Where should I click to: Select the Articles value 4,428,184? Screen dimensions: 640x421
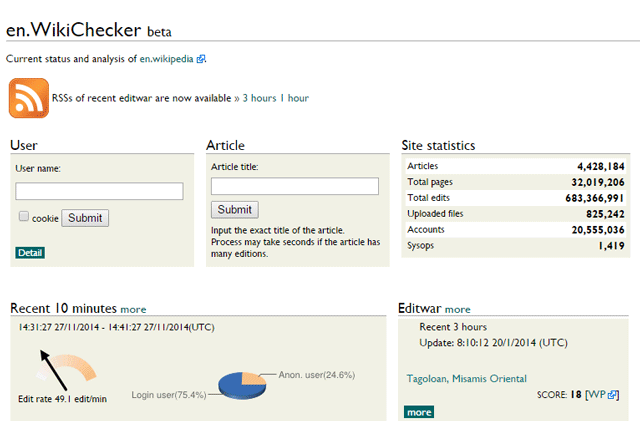600,167
